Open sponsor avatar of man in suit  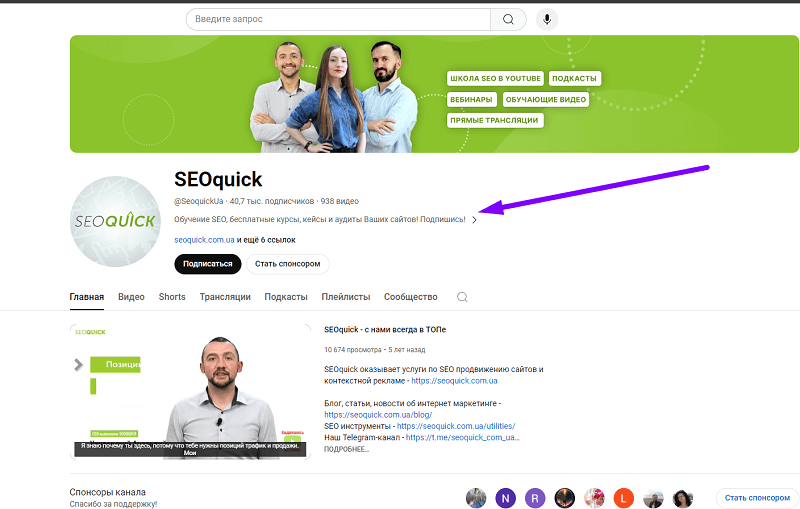[x=653, y=498]
